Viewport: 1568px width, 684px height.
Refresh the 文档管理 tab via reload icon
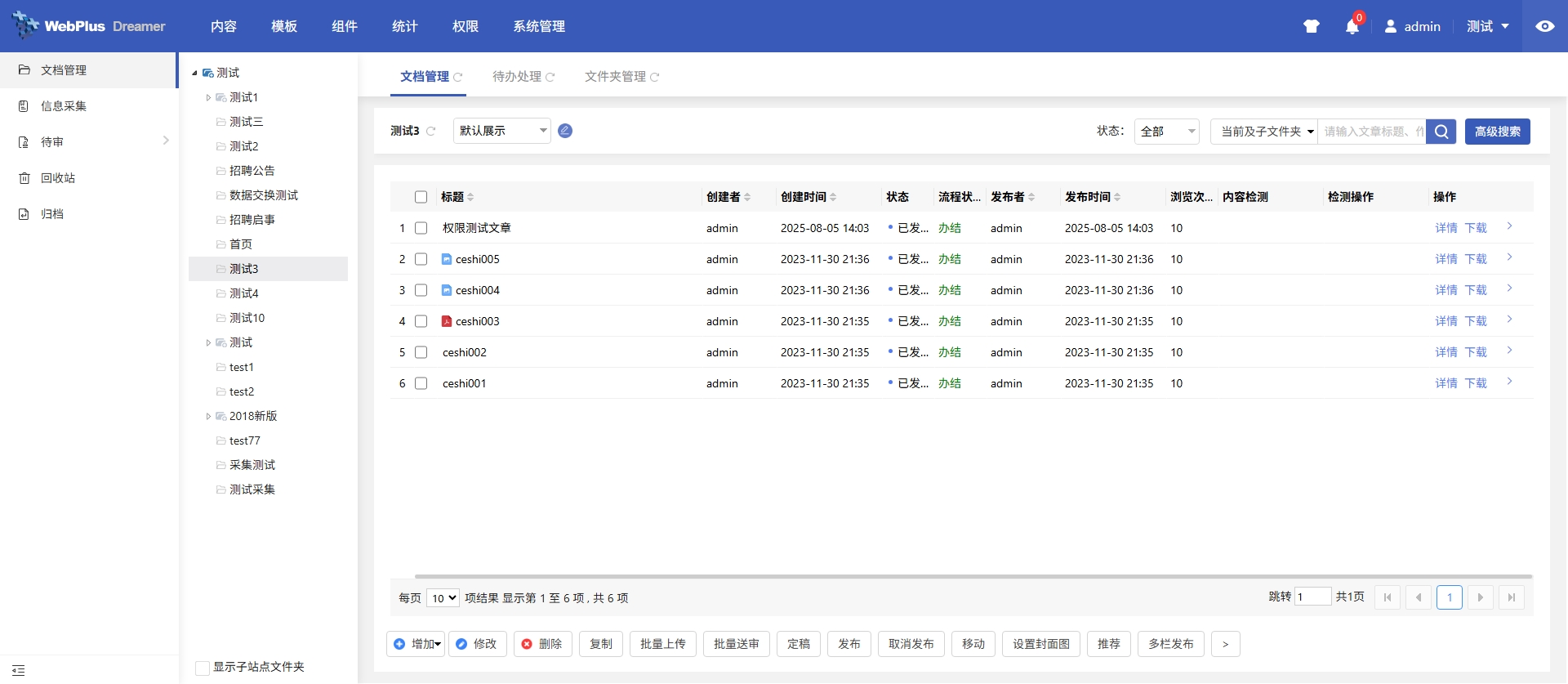tap(458, 78)
